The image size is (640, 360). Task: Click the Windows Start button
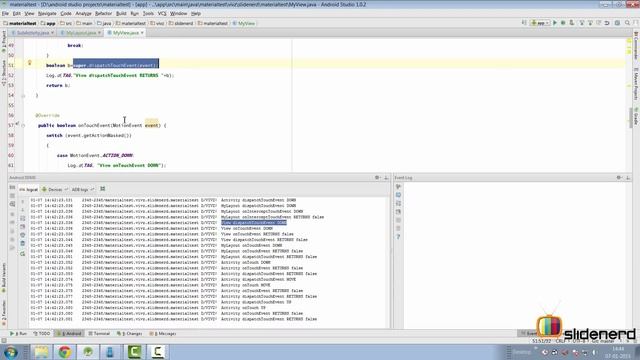pos(10,352)
